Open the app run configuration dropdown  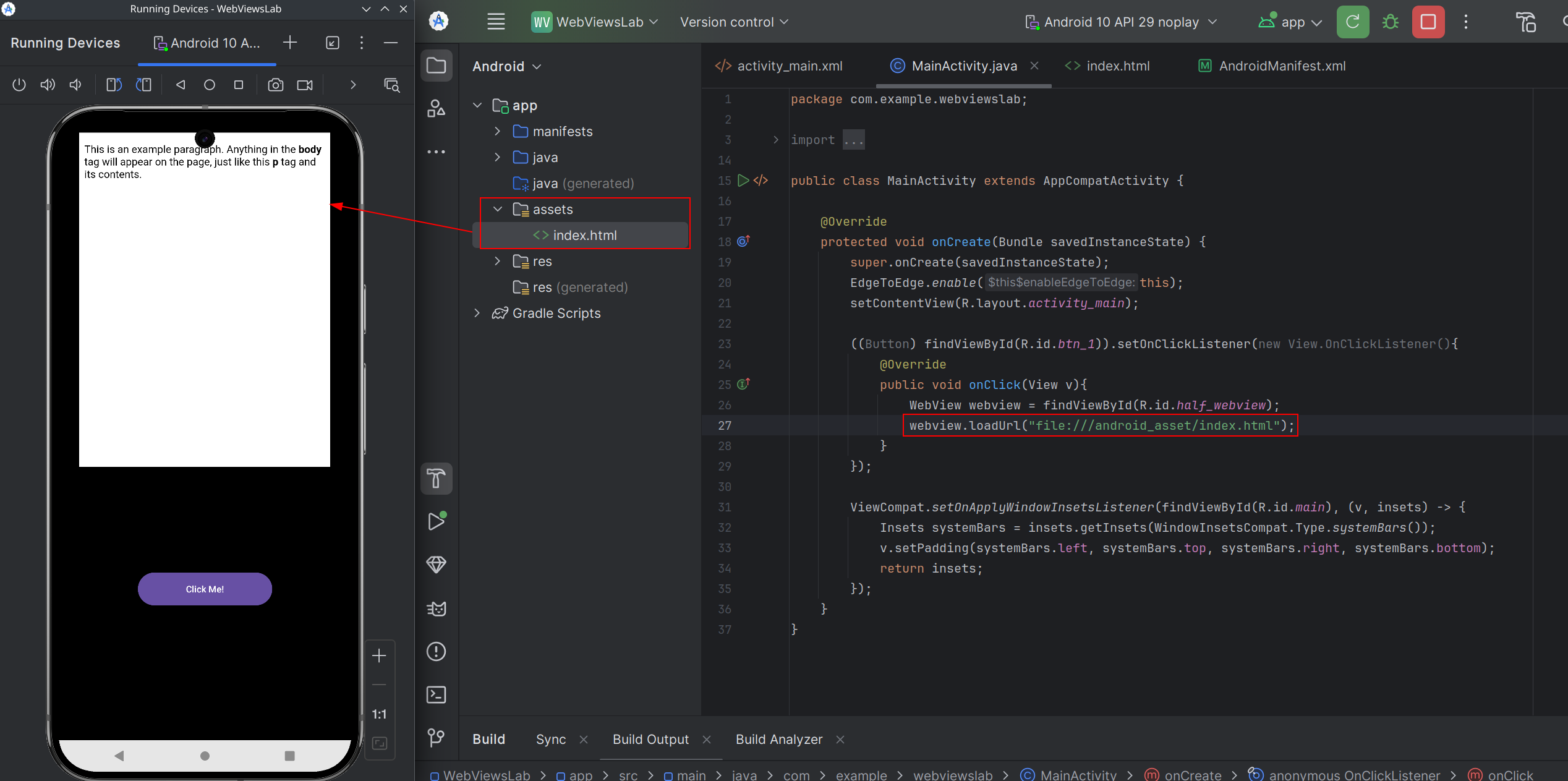1290,22
